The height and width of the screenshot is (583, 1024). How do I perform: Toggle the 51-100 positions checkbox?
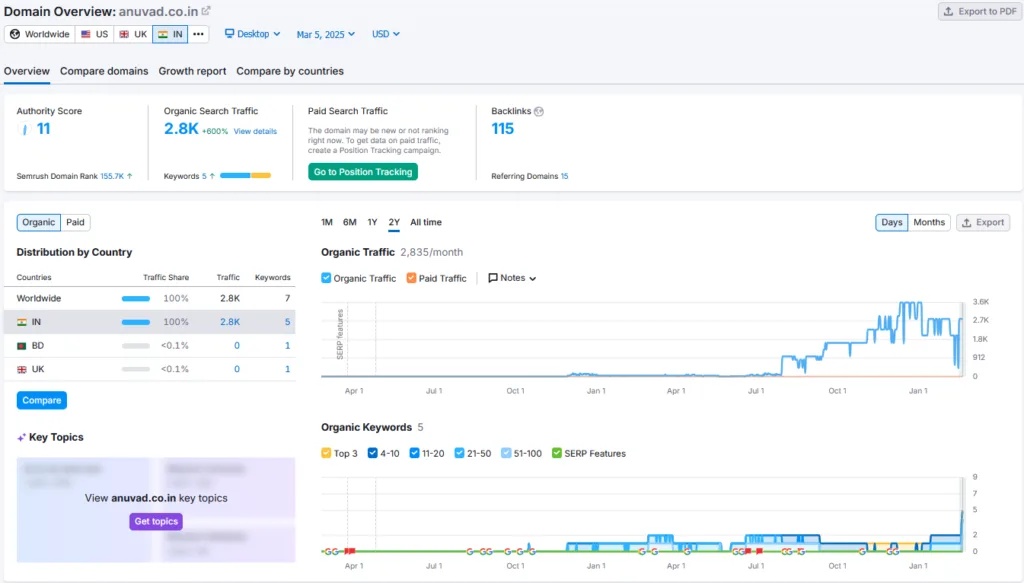point(506,453)
